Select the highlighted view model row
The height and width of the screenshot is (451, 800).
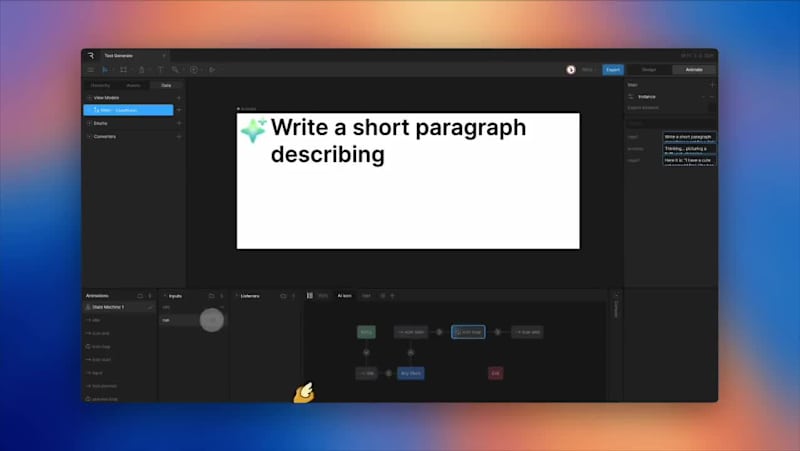[129, 110]
